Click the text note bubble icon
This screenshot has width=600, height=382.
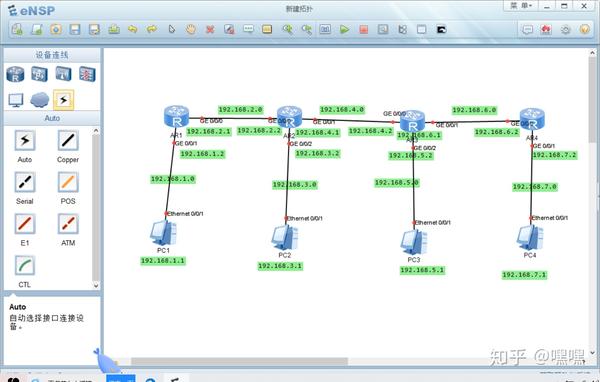click(x=248, y=29)
